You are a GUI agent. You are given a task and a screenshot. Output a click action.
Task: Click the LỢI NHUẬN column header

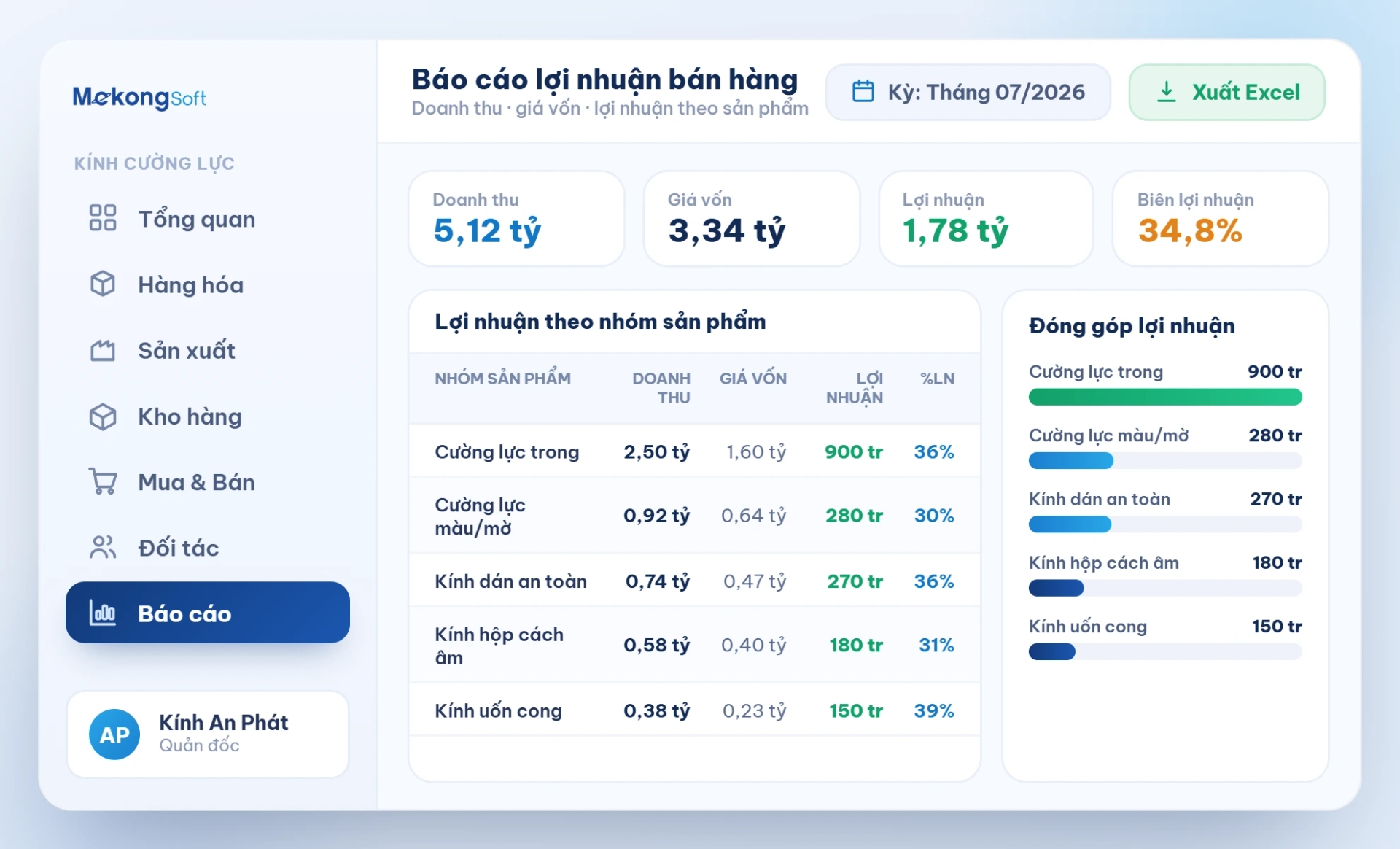[x=855, y=388]
